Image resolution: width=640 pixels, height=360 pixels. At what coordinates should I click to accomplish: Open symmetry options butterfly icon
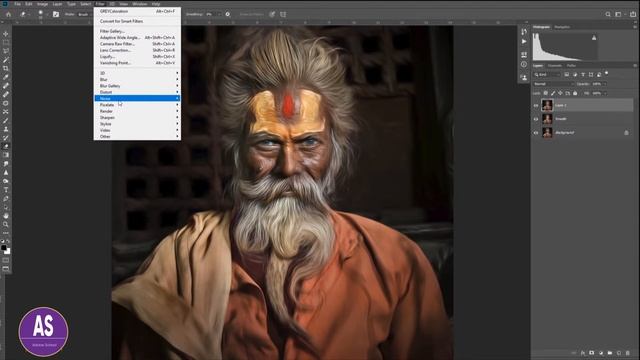(283, 14)
